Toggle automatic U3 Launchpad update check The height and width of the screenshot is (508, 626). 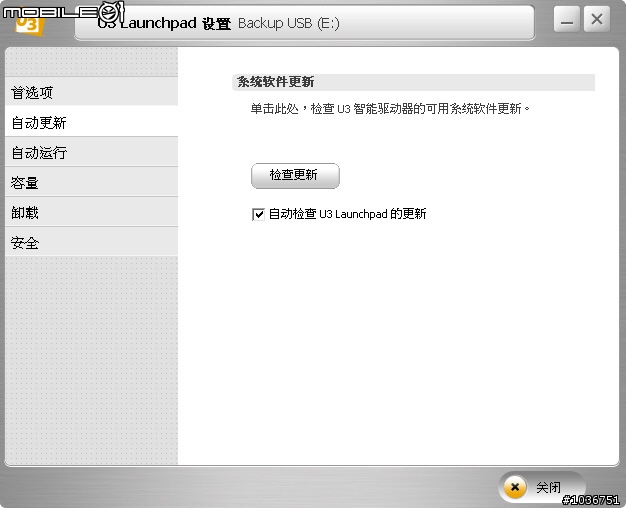pos(258,214)
